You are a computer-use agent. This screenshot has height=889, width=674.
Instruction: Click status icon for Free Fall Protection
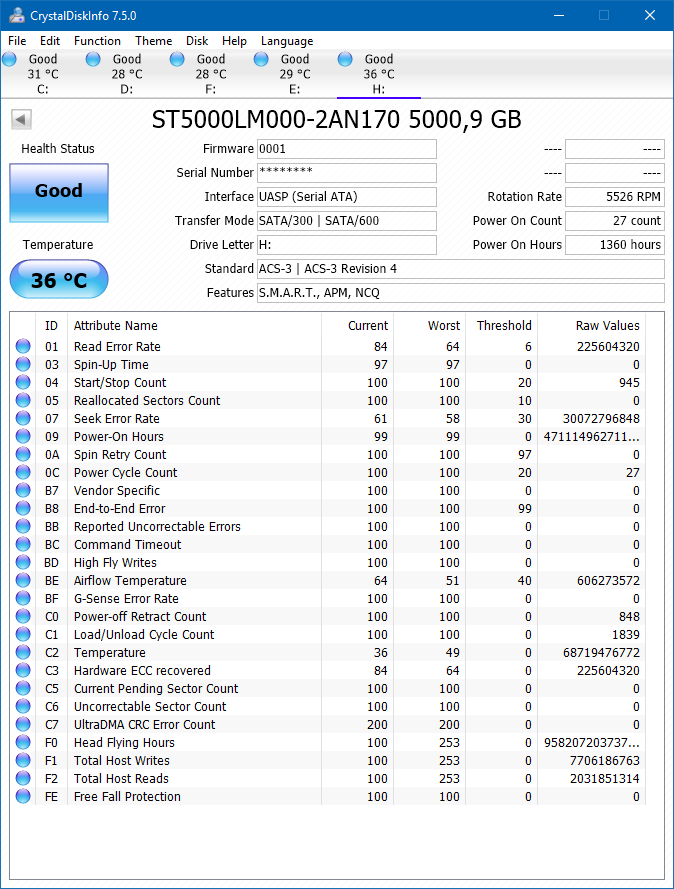[23, 796]
